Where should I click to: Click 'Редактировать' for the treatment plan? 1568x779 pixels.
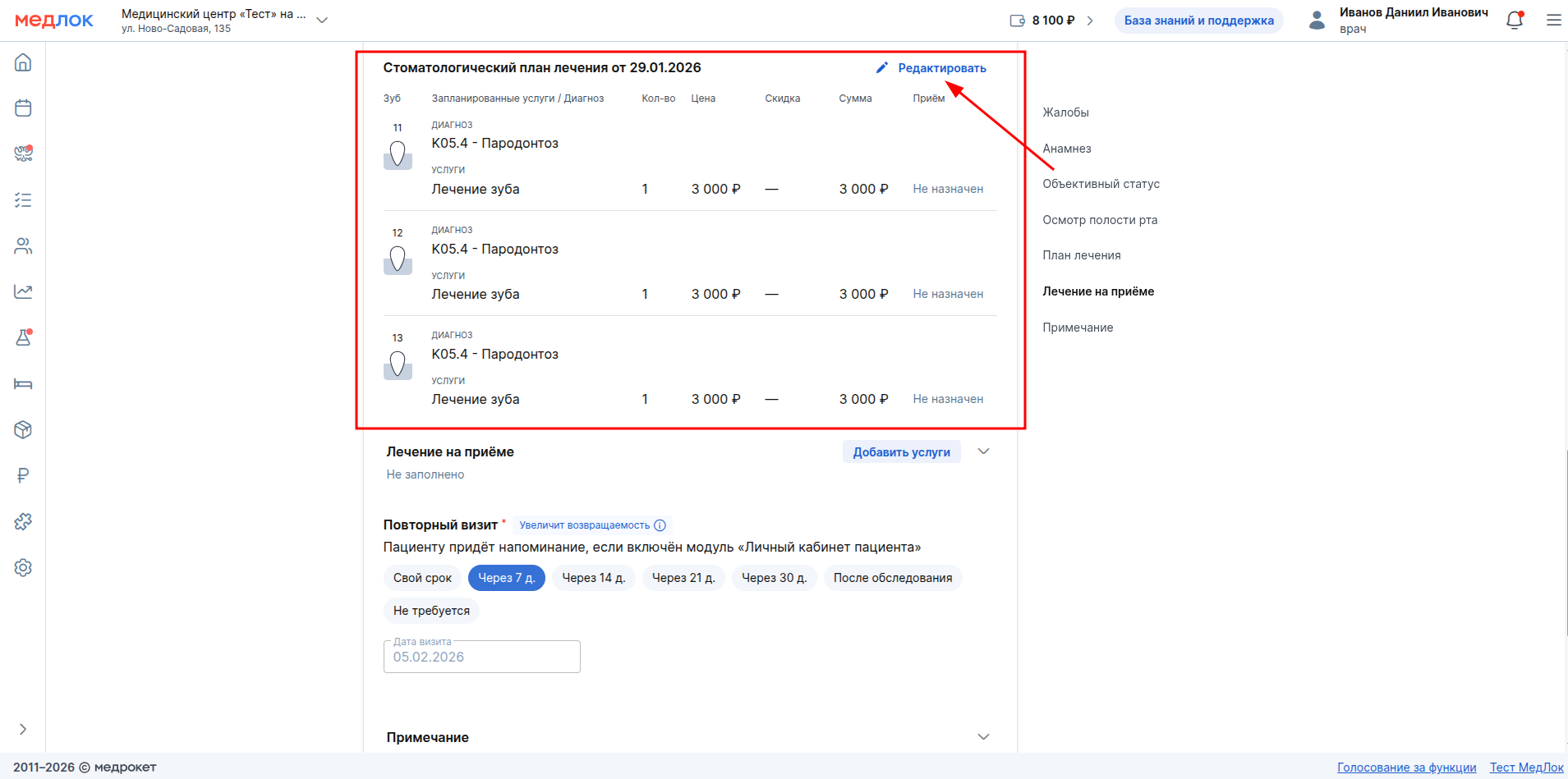tap(931, 68)
